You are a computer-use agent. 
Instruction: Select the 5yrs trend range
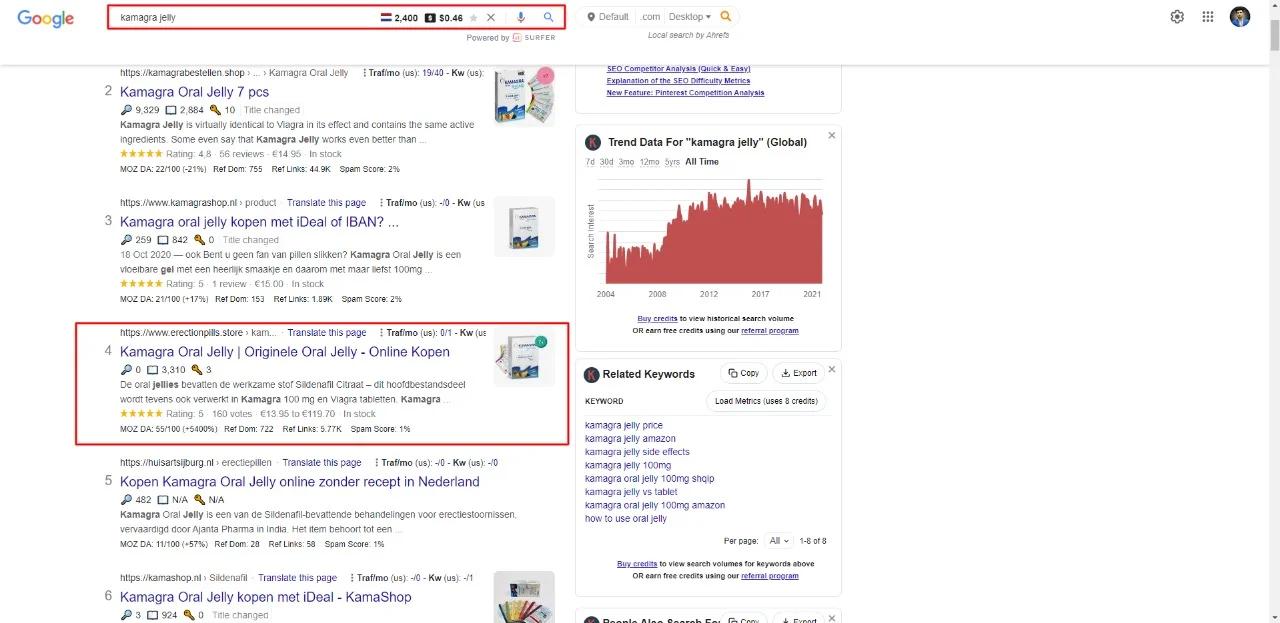tap(672, 162)
